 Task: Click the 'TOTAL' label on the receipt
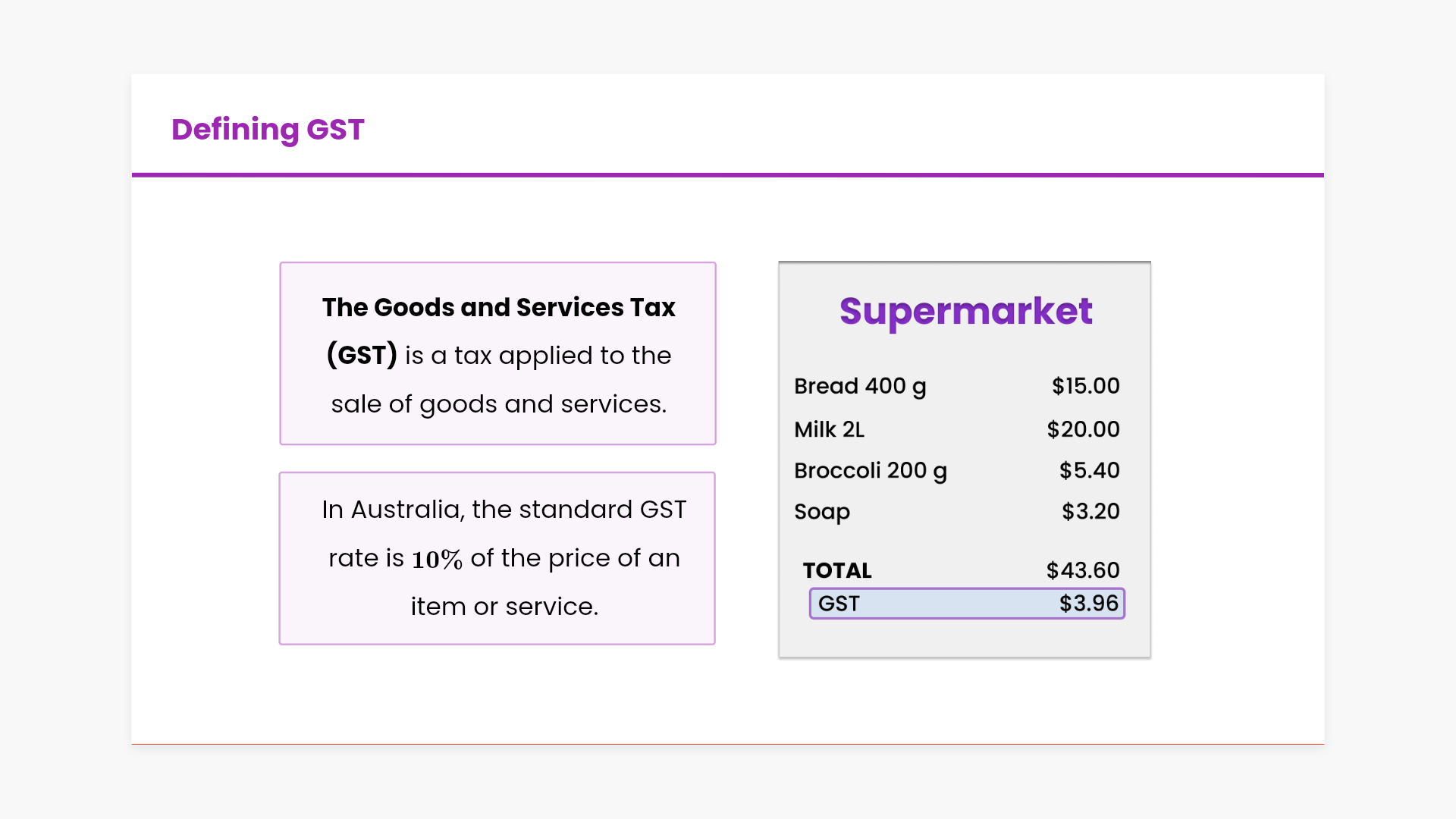(x=837, y=570)
